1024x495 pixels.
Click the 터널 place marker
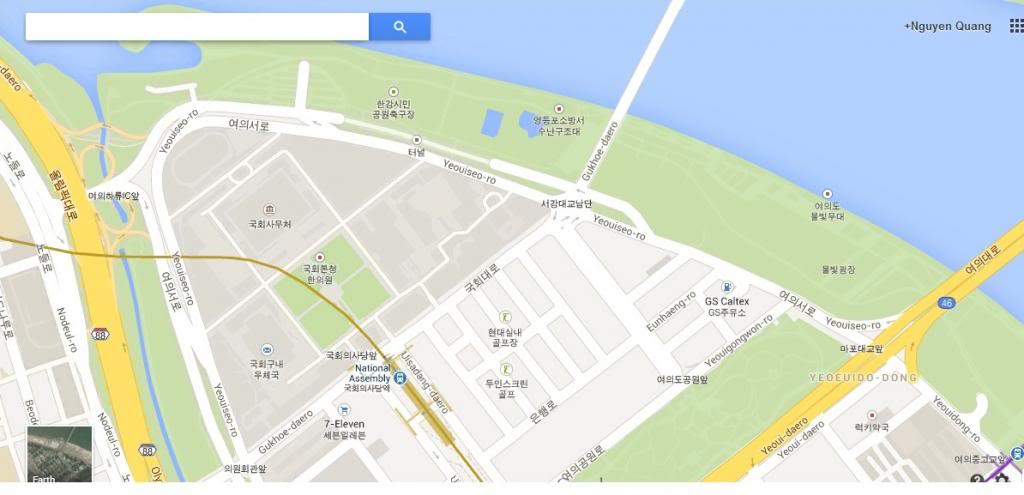[x=417, y=140]
